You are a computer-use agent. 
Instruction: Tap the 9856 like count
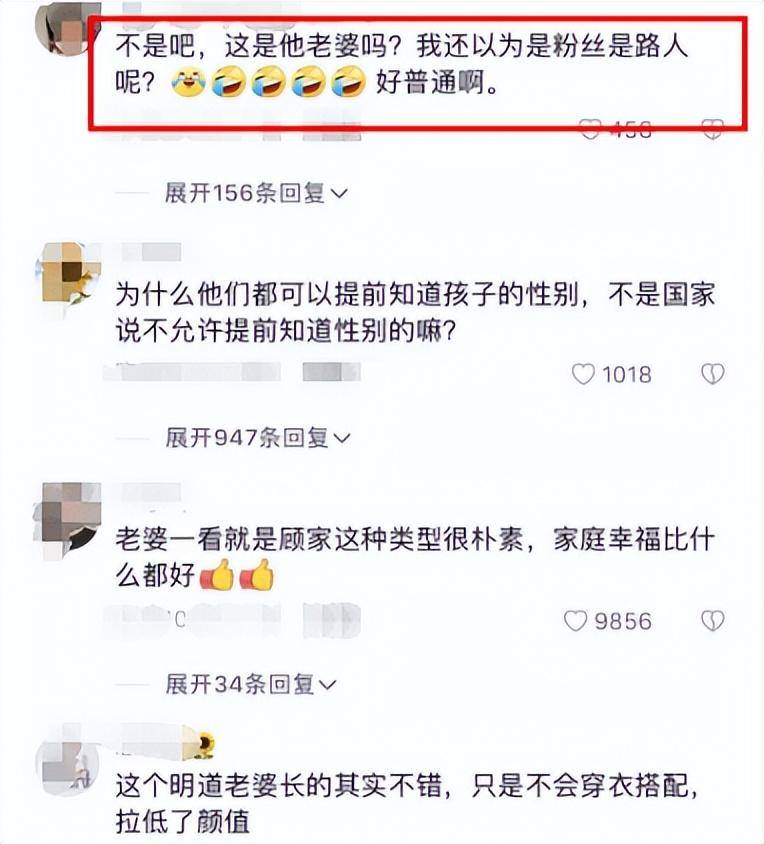point(623,621)
